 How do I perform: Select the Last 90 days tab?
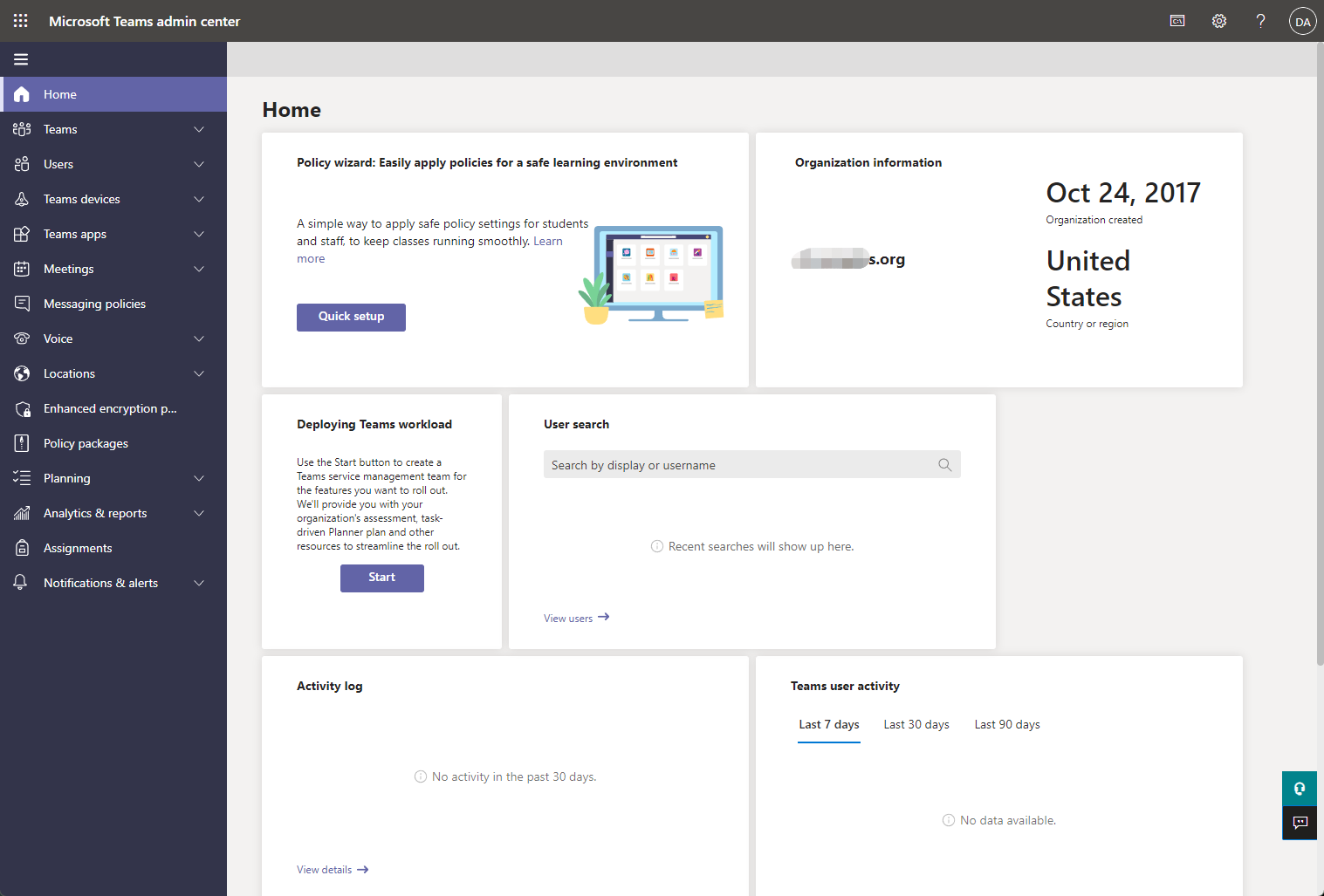coord(1006,724)
